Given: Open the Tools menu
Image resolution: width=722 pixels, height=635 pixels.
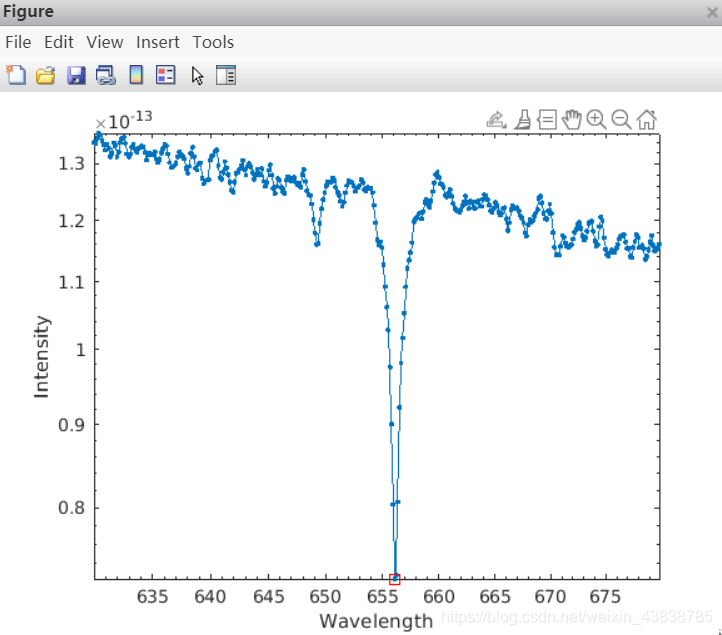Looking at the screenshot, I should 213,42.
